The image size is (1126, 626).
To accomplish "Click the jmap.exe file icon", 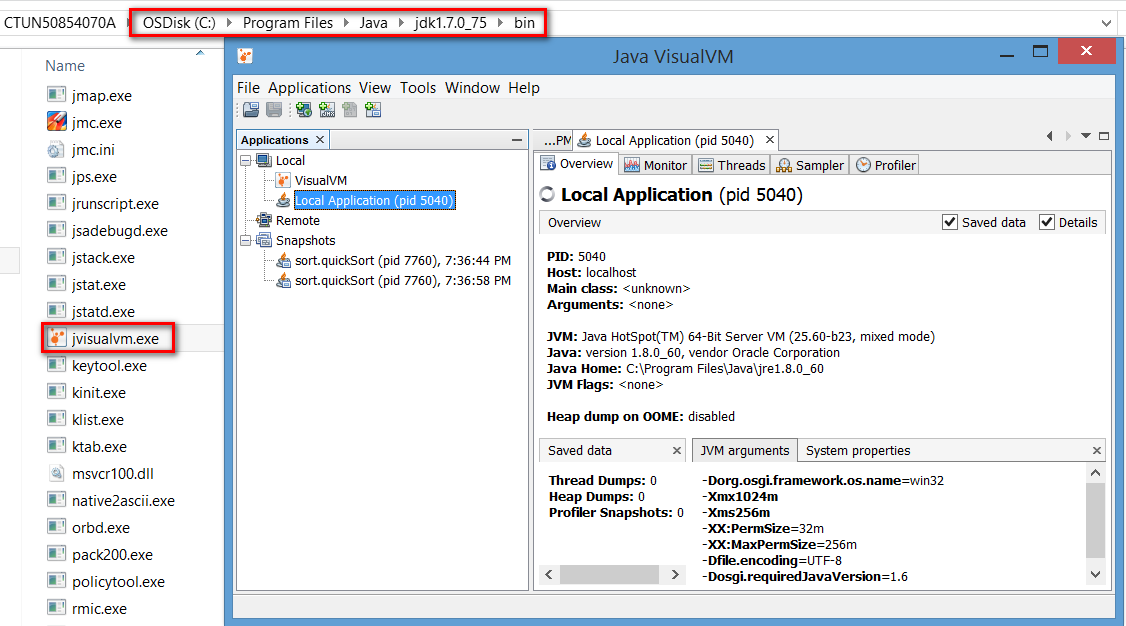I will click(57, 95).
